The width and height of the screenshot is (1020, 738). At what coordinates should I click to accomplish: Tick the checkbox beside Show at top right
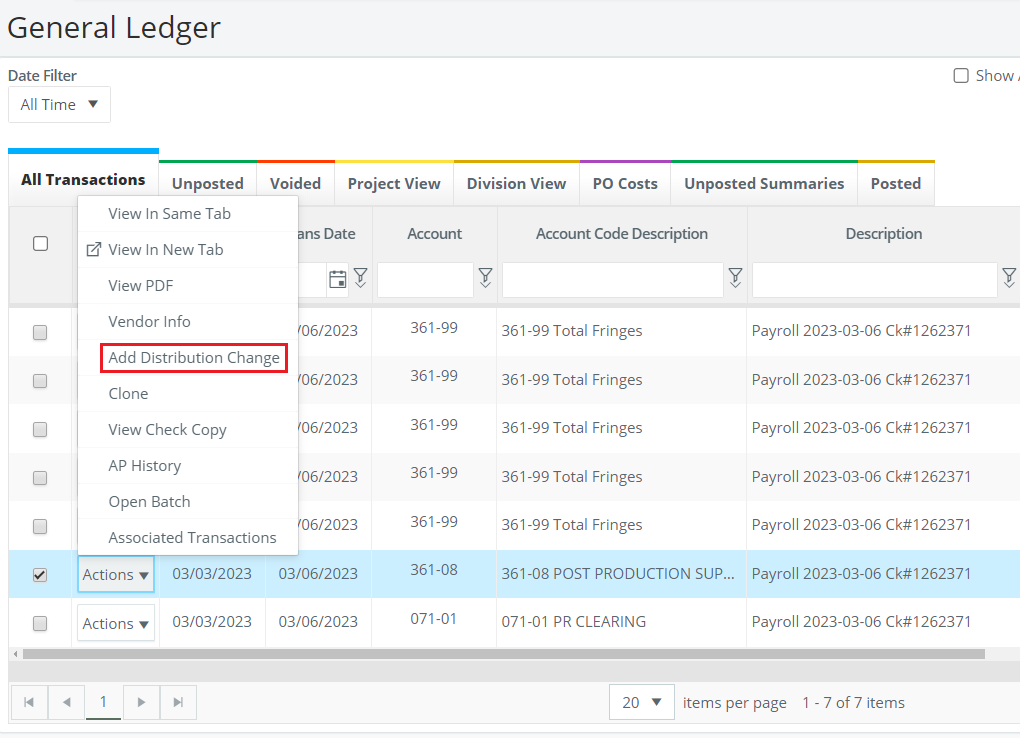point(961,75)
